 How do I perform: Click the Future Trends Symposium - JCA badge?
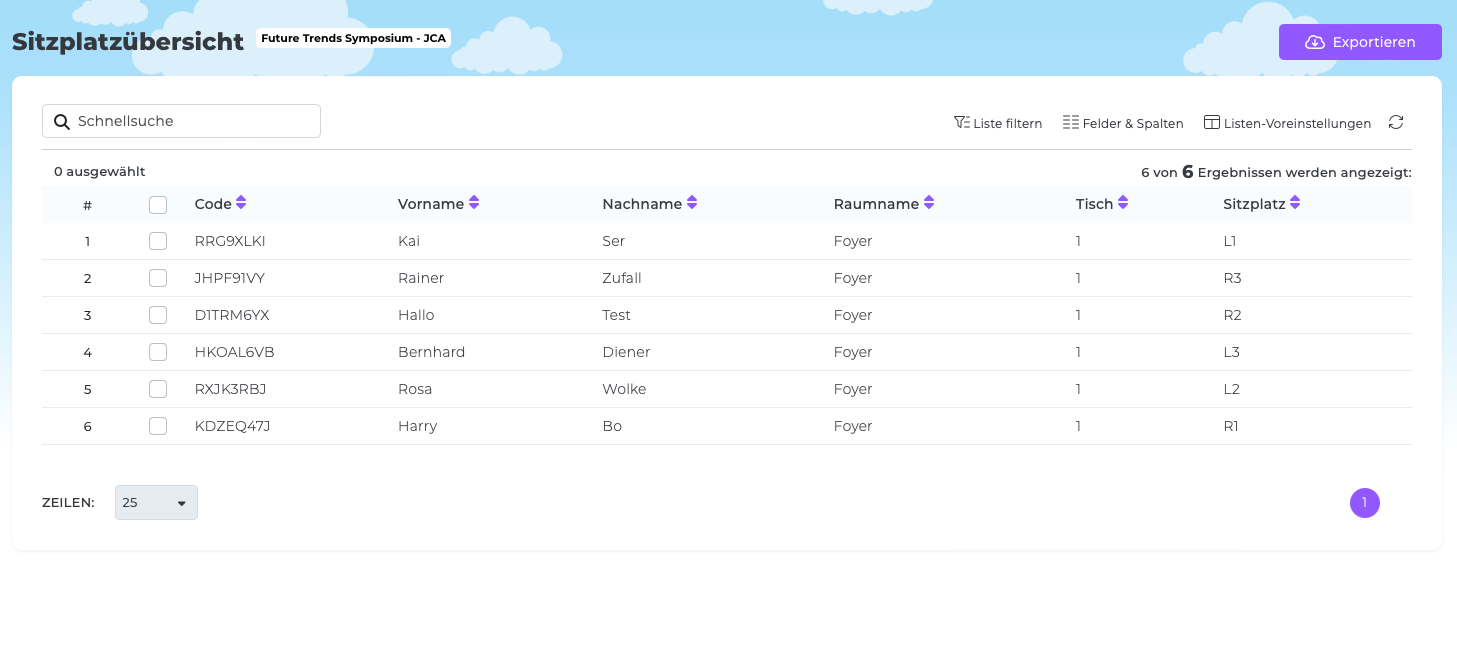pos(353,38)
